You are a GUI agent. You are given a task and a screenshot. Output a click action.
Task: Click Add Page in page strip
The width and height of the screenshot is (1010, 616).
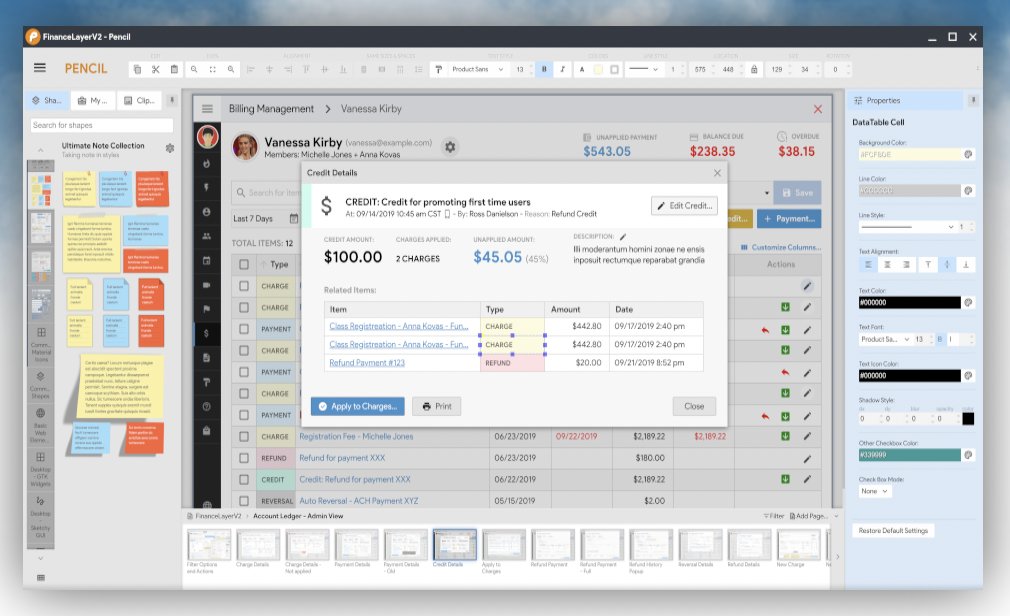pyautogui.click(x=808, y=516)
